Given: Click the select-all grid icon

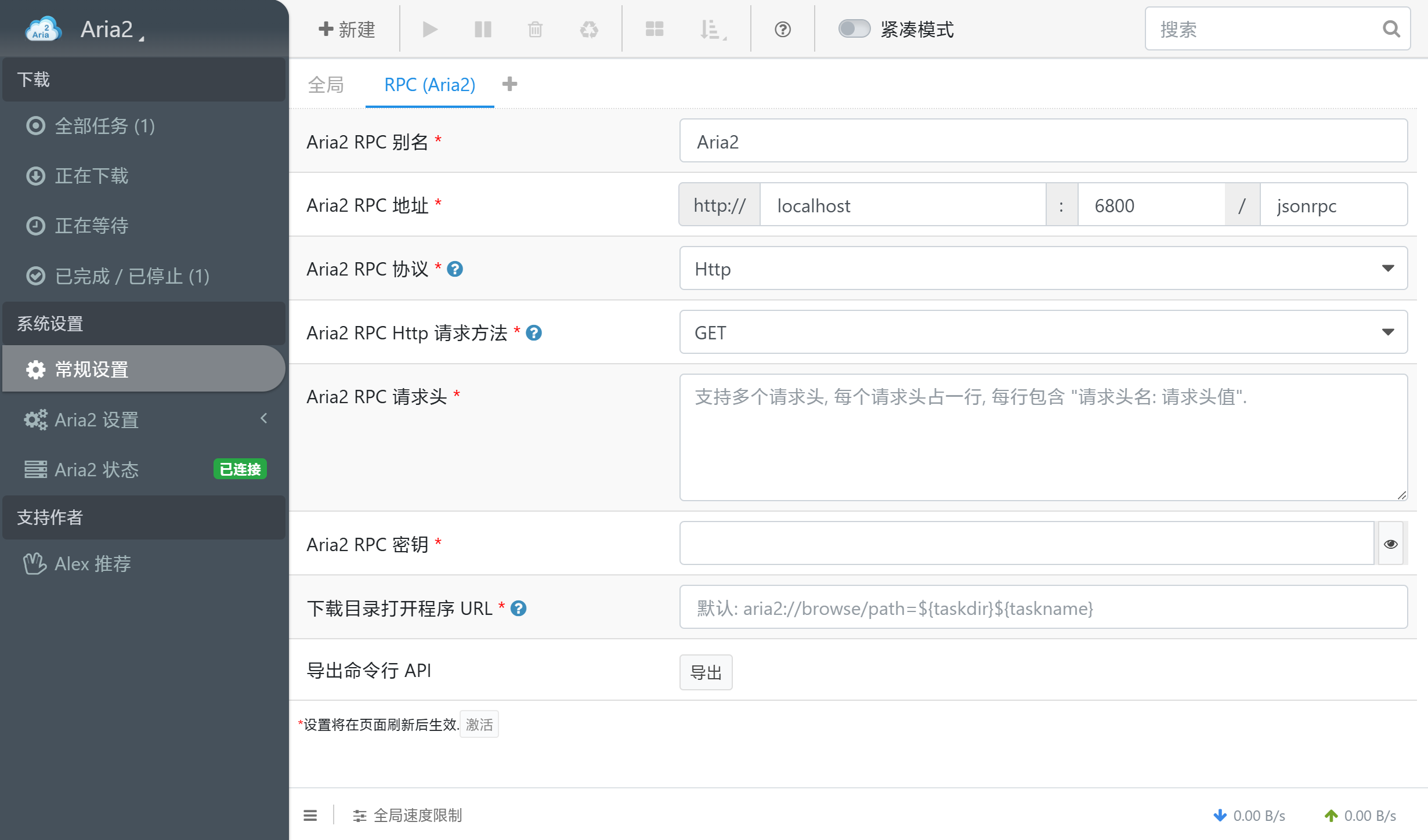Looking at the screenshot, I should [655, 29].
